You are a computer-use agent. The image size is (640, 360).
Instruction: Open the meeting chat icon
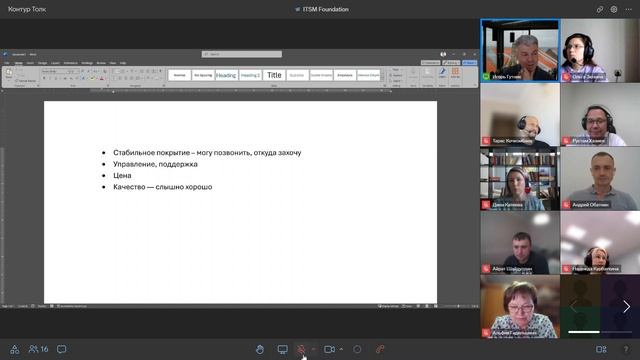pyautogui.click(x=62, y=349)
